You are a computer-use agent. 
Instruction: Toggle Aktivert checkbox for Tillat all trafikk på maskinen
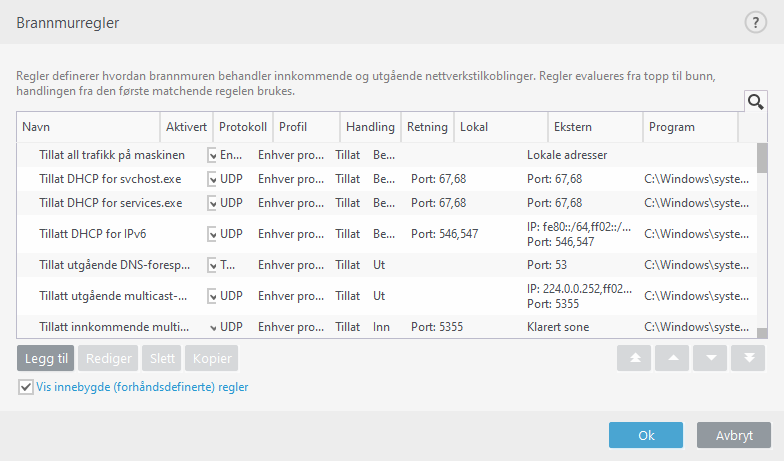tap(212, 156)
